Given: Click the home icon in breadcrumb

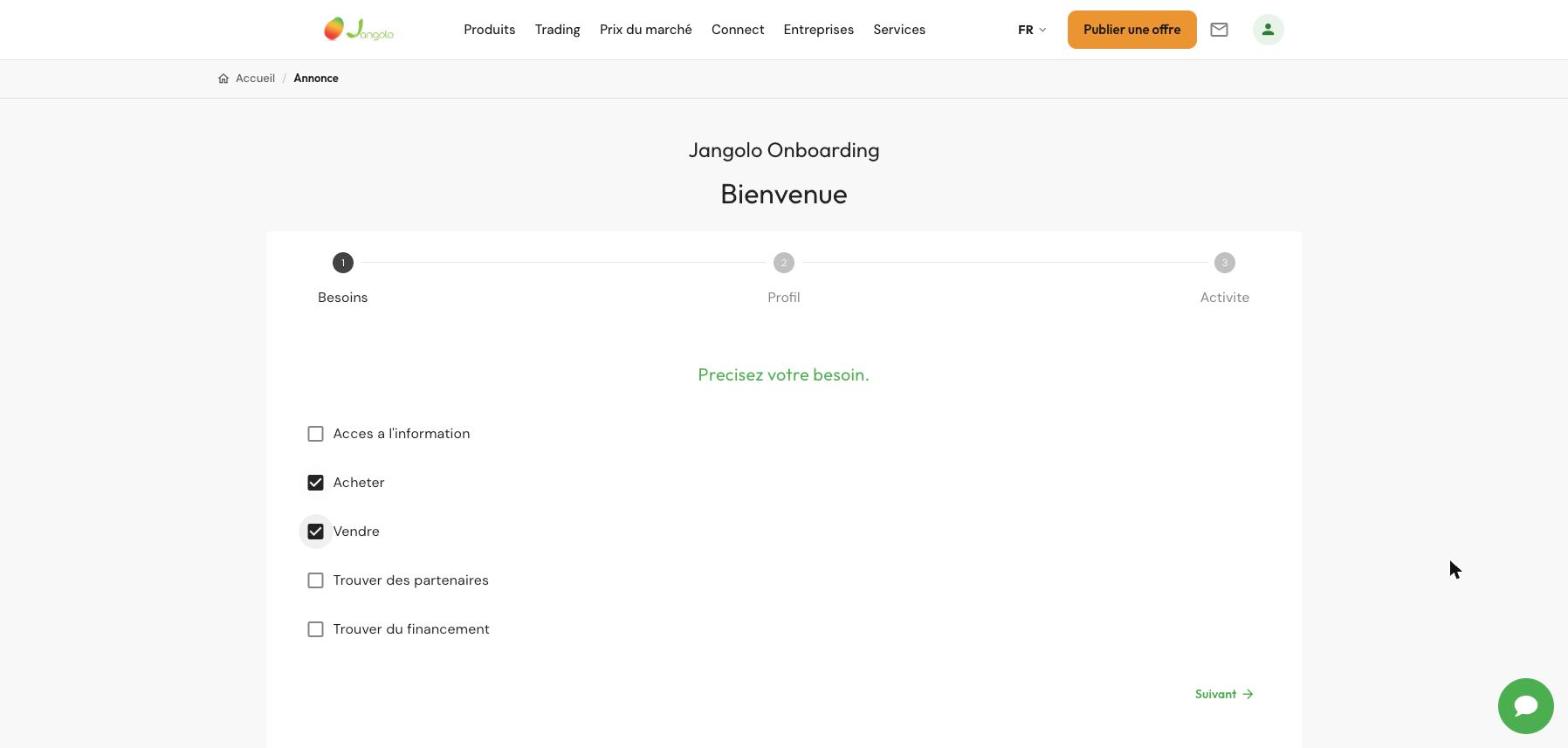Looking at the screenshot, I should pyautogui.click(x=223, y=79).
